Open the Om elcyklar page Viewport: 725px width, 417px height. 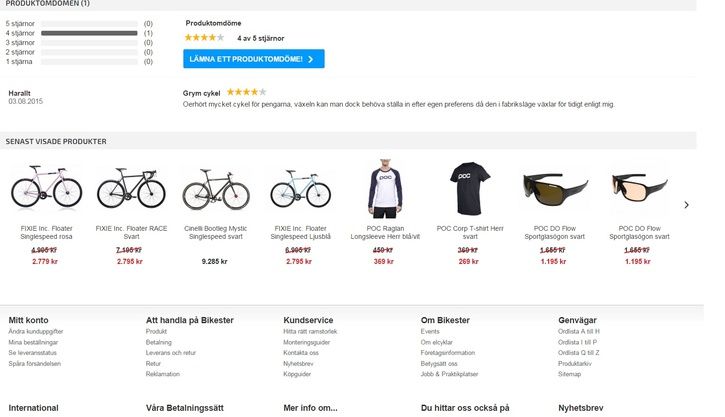coord(436,342)
